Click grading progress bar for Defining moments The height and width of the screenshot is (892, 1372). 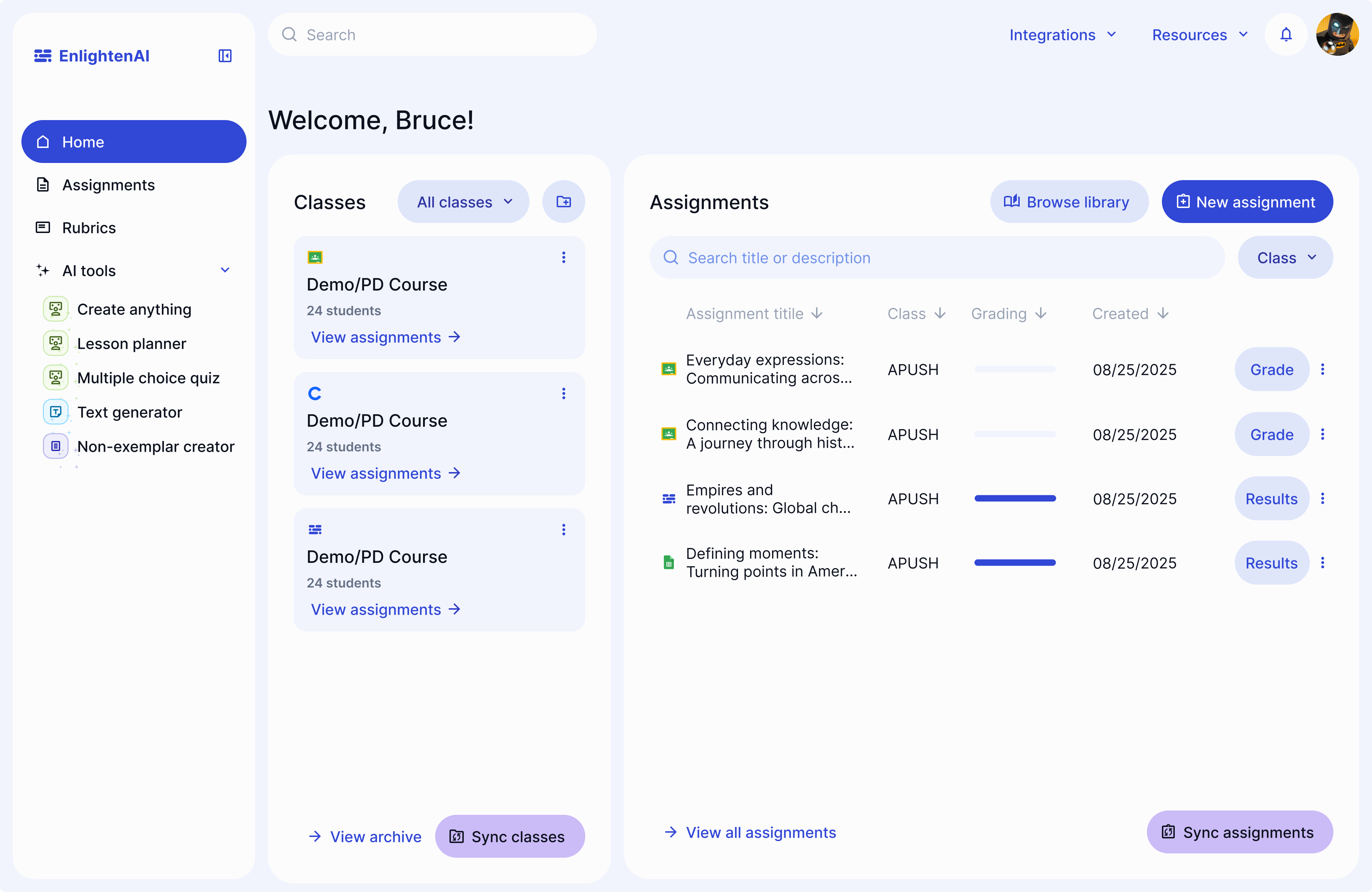[1015, 563]
